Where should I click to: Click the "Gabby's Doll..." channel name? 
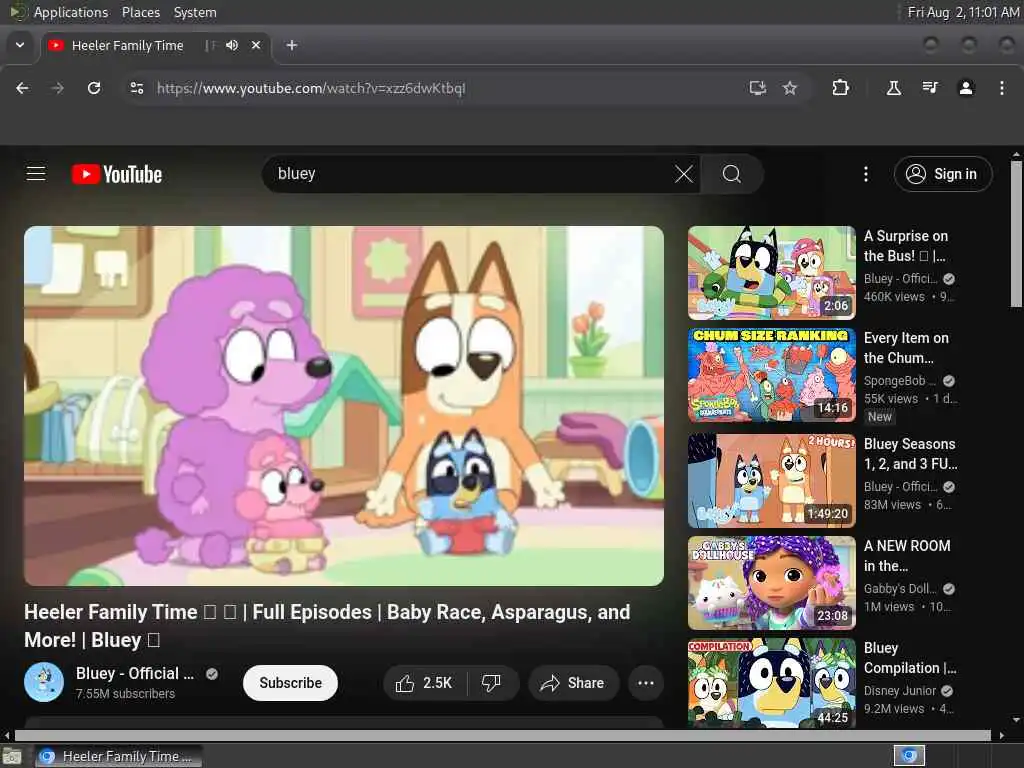900,588
